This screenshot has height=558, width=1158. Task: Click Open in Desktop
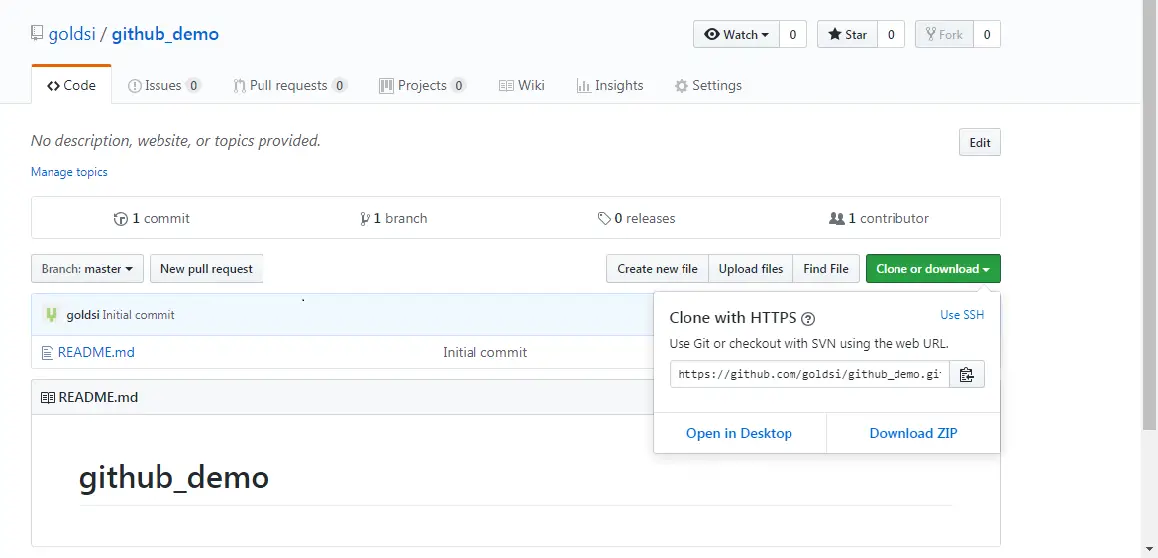pos(739,433)
